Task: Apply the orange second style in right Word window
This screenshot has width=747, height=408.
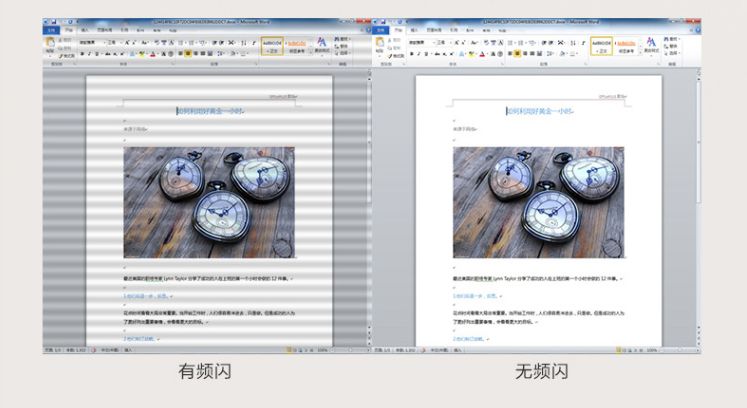Action: [x=626, y=46]
